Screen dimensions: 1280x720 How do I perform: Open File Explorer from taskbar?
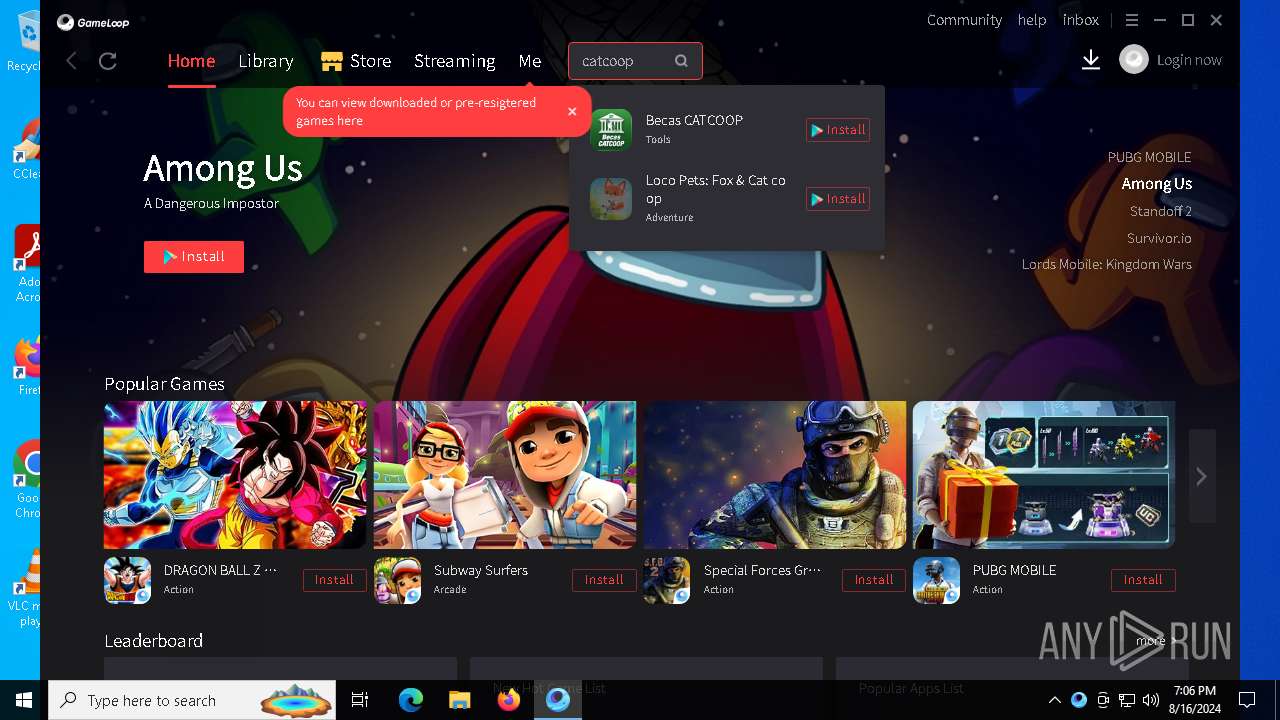pyautogui.click(x=459, y=700)
